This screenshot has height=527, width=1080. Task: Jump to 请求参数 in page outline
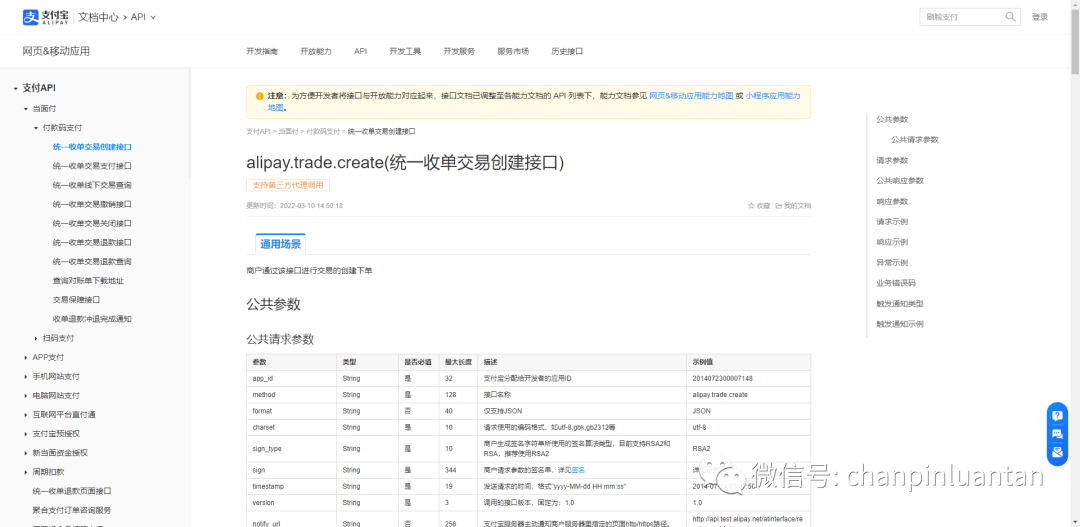892,161
